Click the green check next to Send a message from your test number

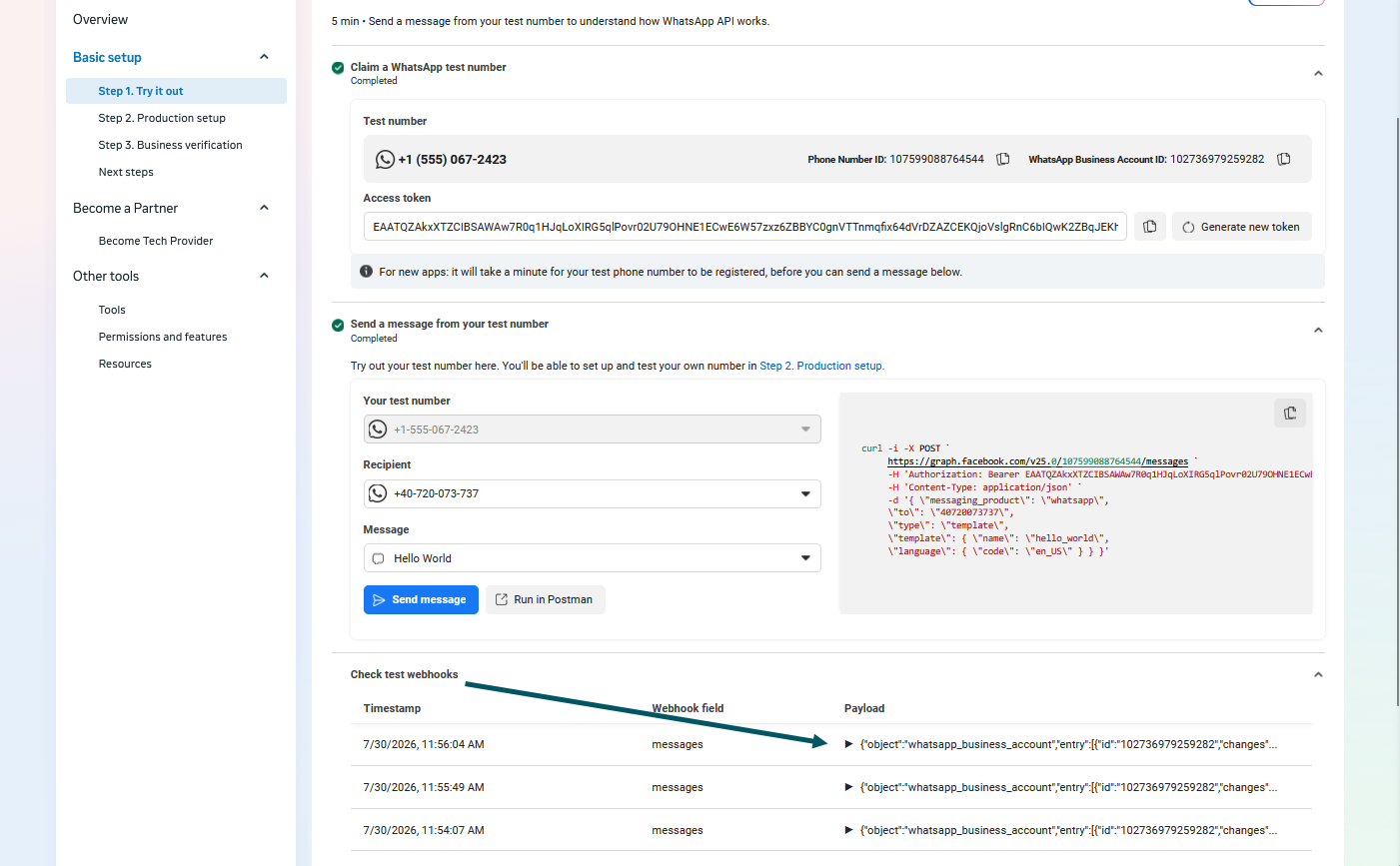(338, 325)
